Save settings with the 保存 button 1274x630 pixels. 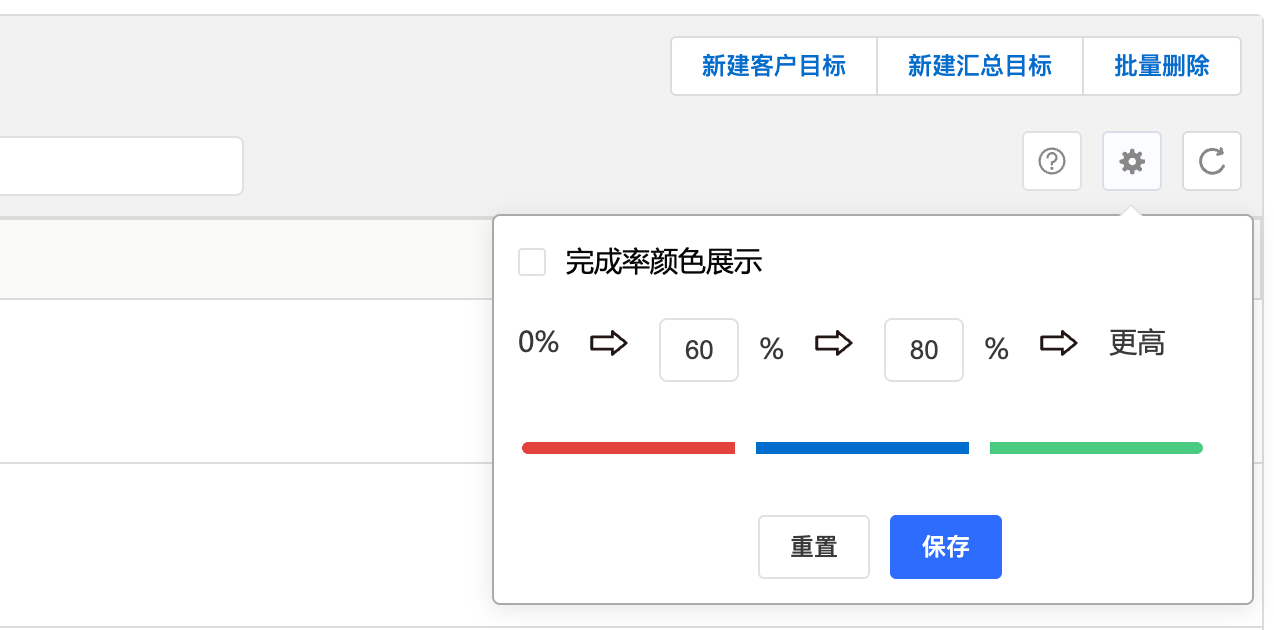[x=945, y=547]
